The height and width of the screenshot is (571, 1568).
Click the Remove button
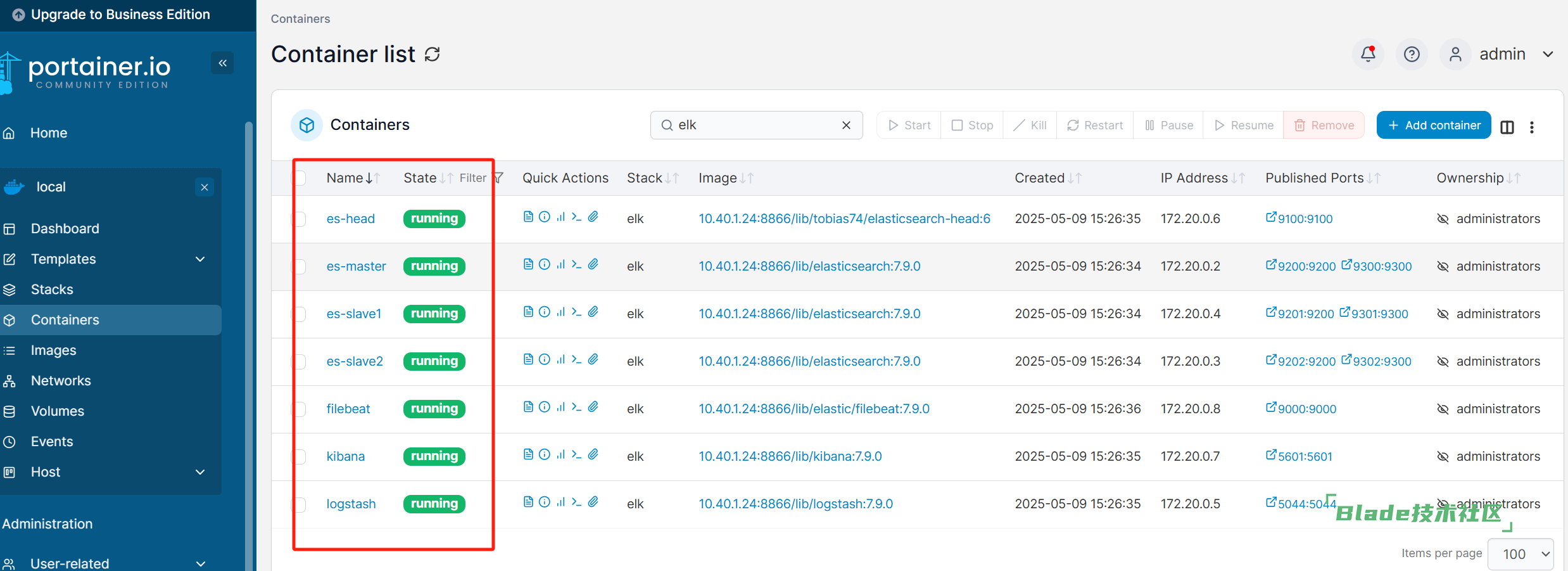[1324, 125]
